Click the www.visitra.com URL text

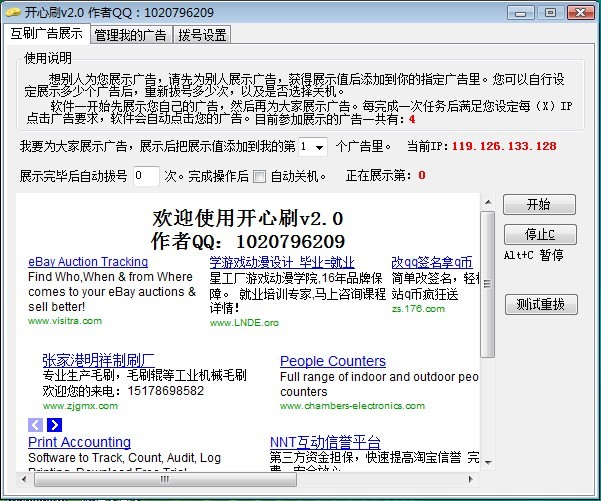click(x=65, y=321)
